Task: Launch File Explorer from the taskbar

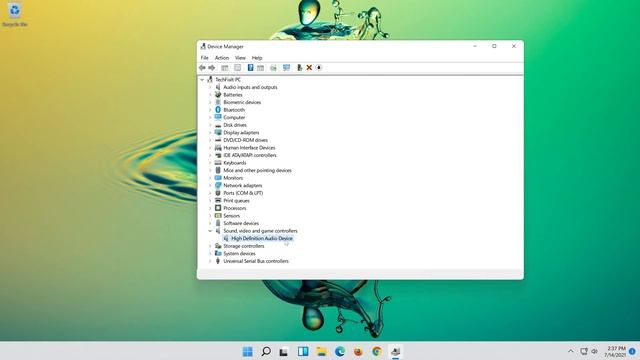Action: coord(321,351)
